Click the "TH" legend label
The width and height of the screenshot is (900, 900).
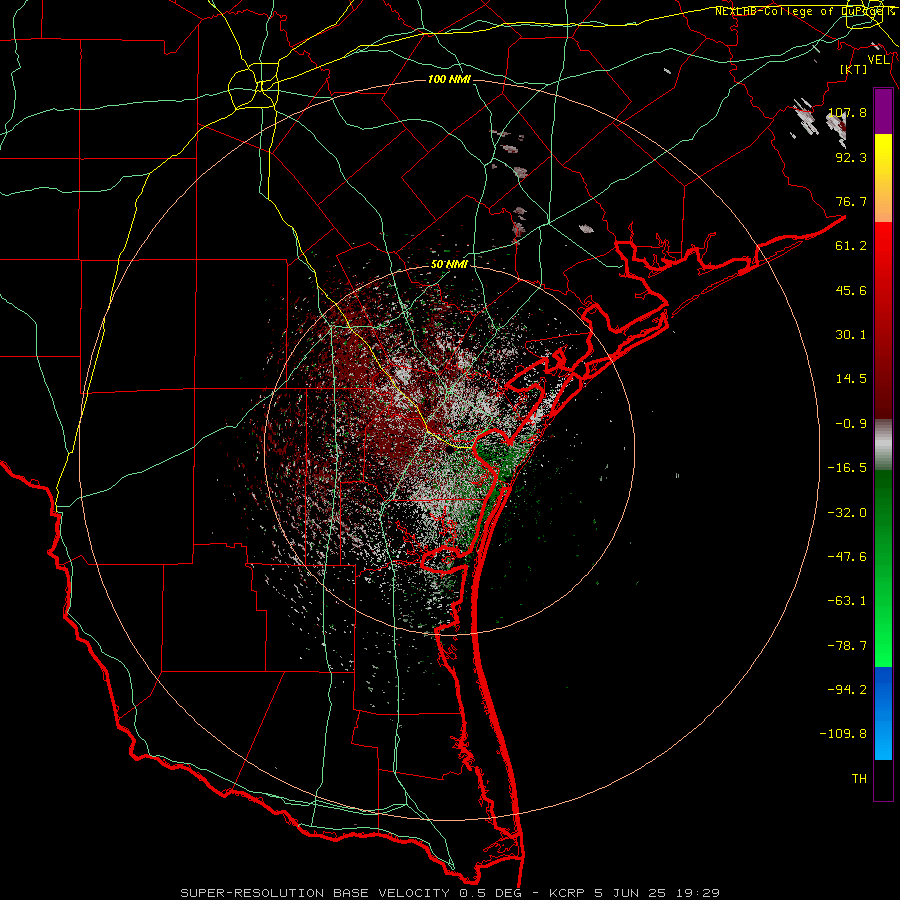pos(859,779)
